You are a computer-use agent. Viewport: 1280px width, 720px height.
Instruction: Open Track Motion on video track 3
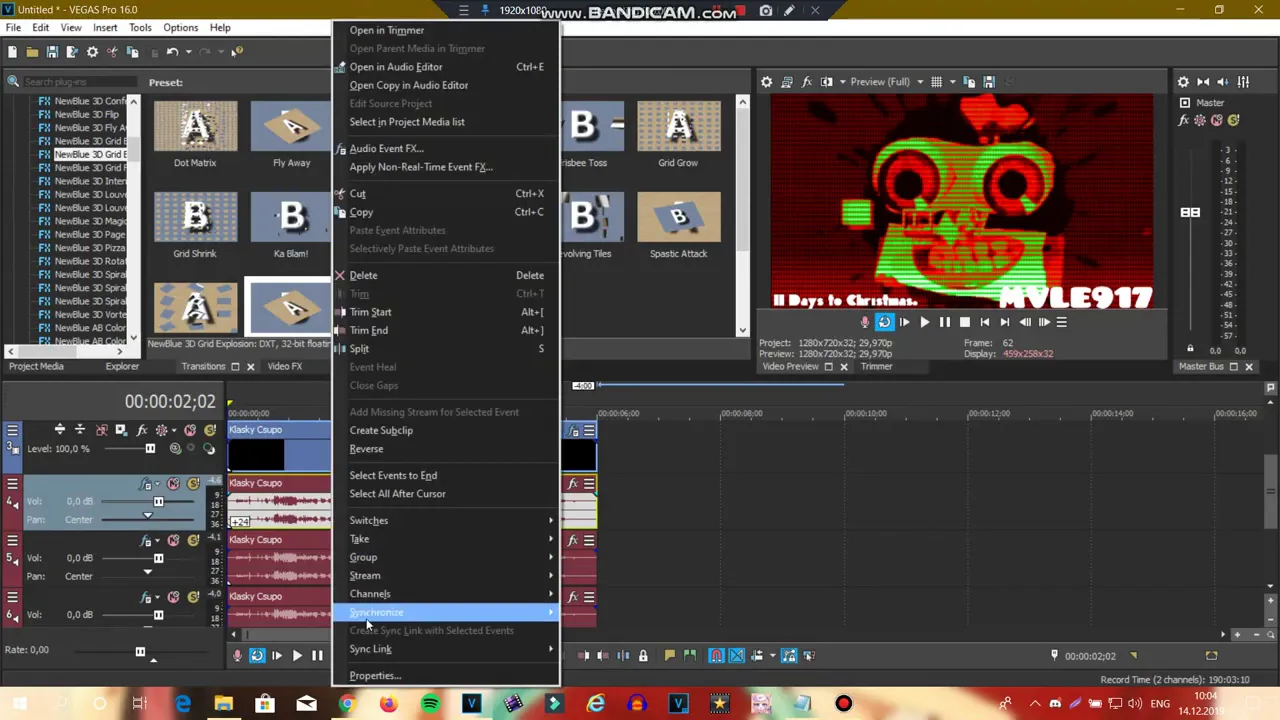[x=121, y=430]
